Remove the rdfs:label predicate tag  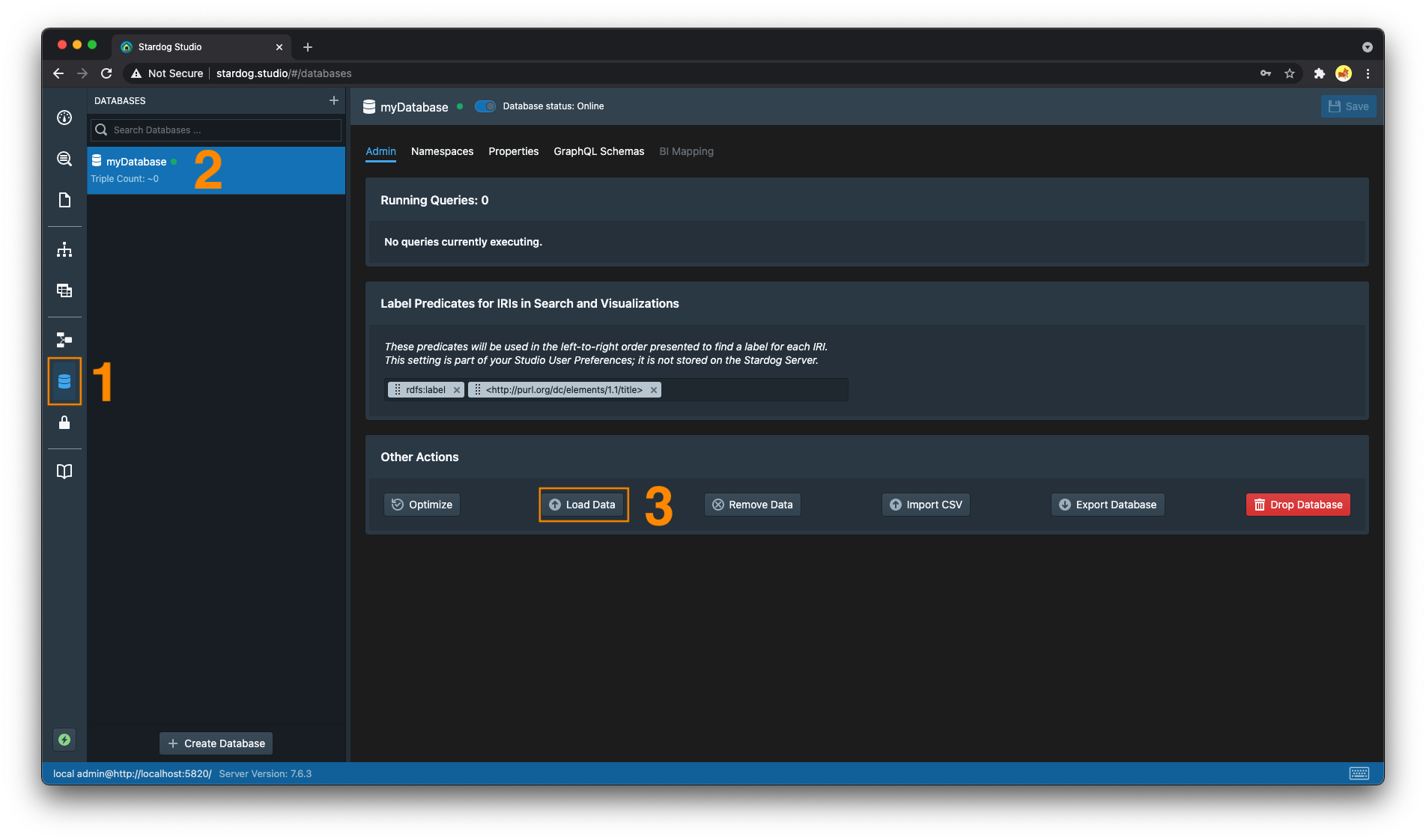point(457,390)
